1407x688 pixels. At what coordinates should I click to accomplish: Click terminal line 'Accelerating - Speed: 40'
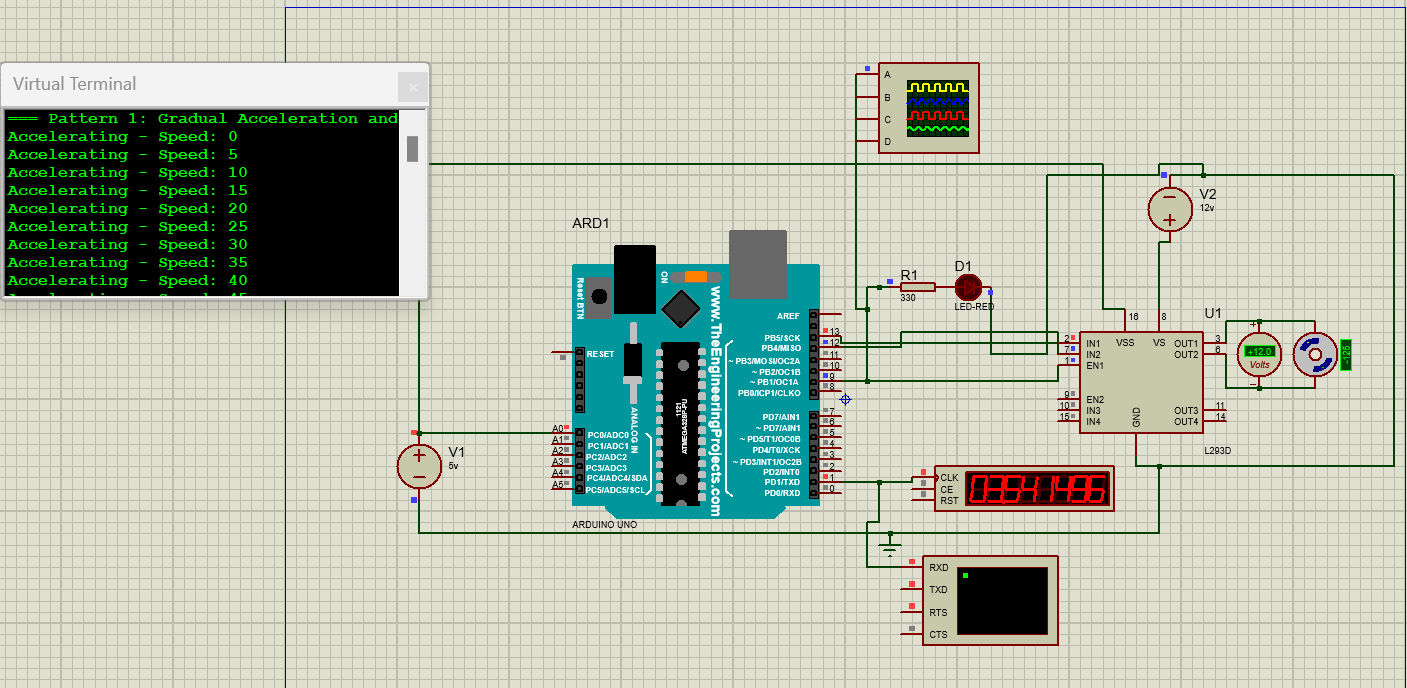click(x=128, y=281)
